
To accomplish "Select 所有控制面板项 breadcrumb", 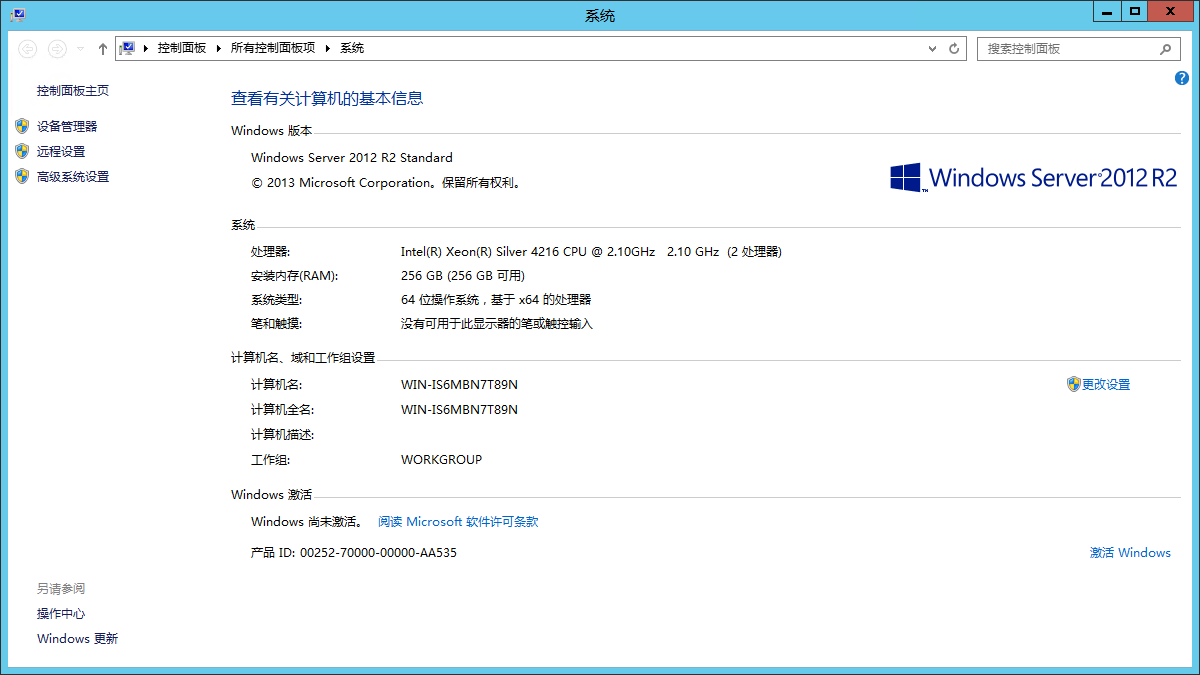I will [x=273, y=48].
